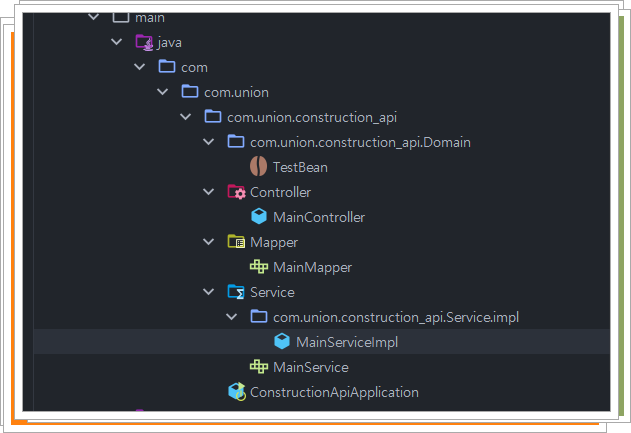Viewport: 631px width, 433px height.
Task: Click the MainMapper interface icon
Action: [x=259, y=266]
